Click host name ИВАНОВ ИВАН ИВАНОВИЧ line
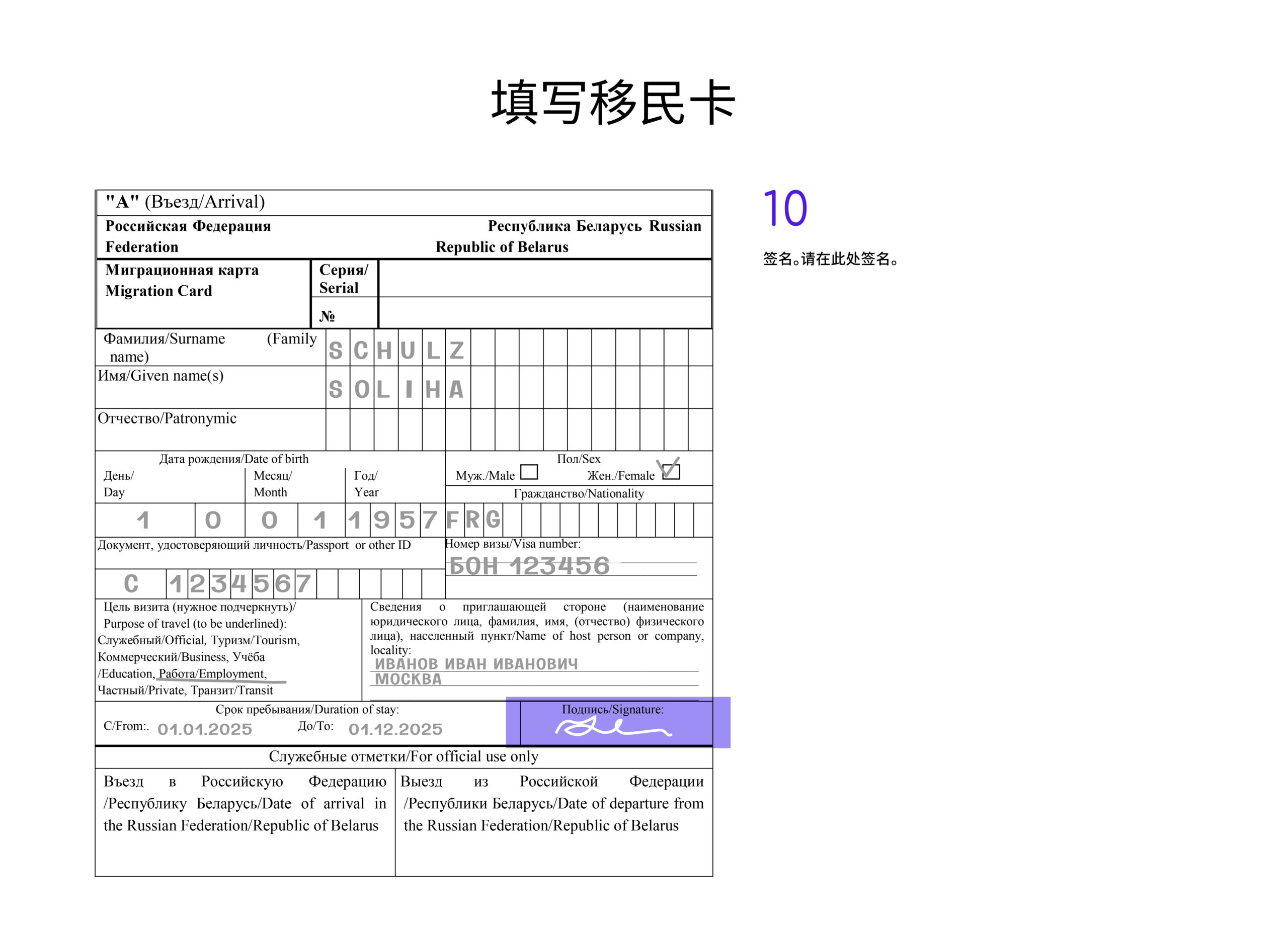Image resolution: width=1288 pixels, height=940 pixels. tap(476, 664)
